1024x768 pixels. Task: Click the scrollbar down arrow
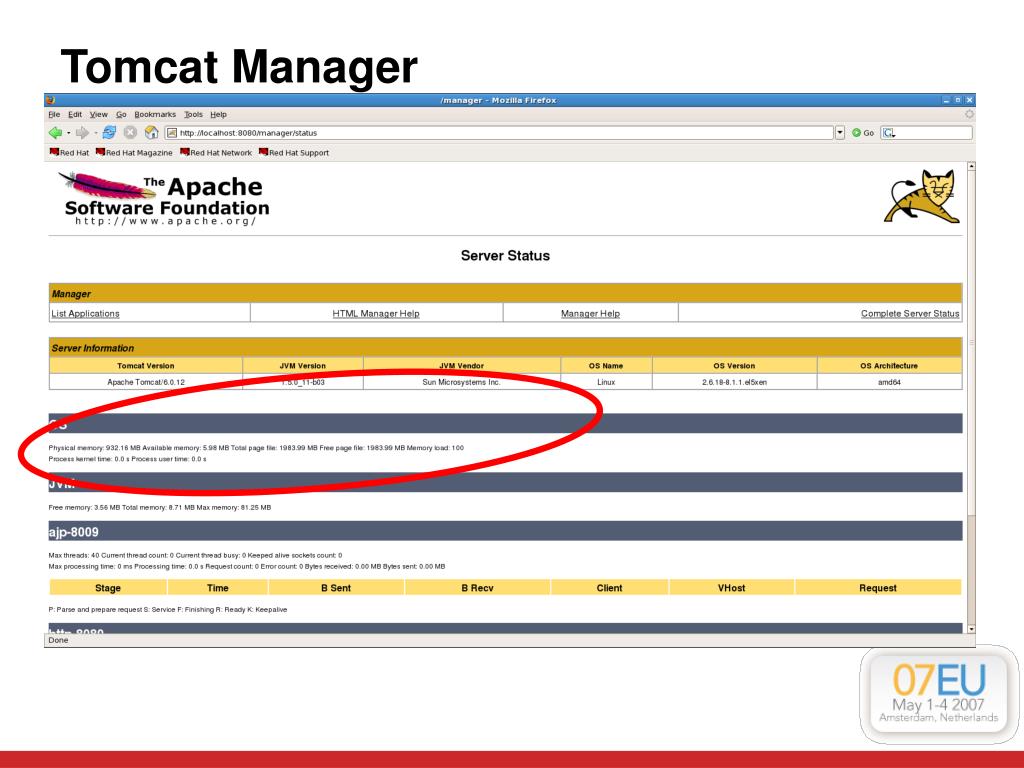click(971, 629)
